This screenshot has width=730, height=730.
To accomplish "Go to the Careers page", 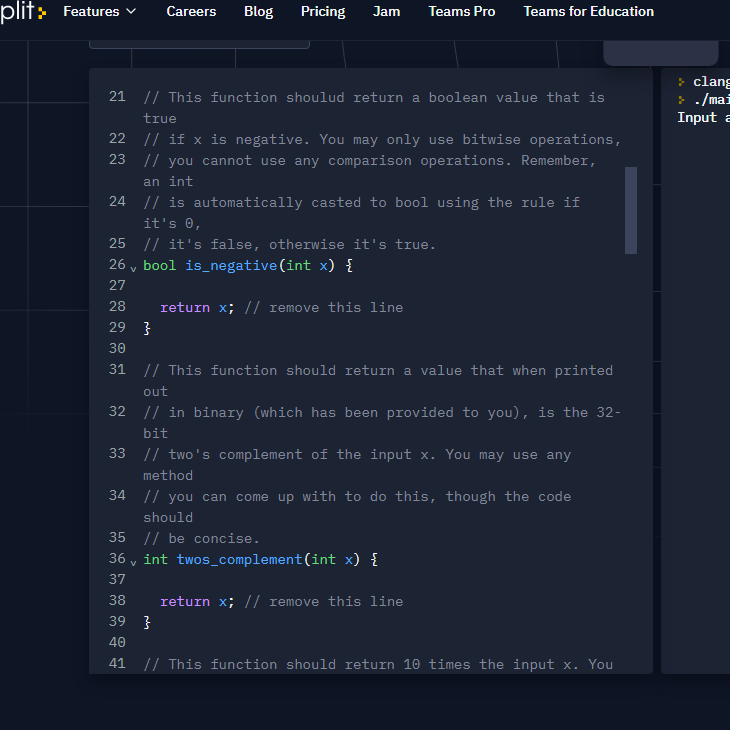I will (190, 12).
